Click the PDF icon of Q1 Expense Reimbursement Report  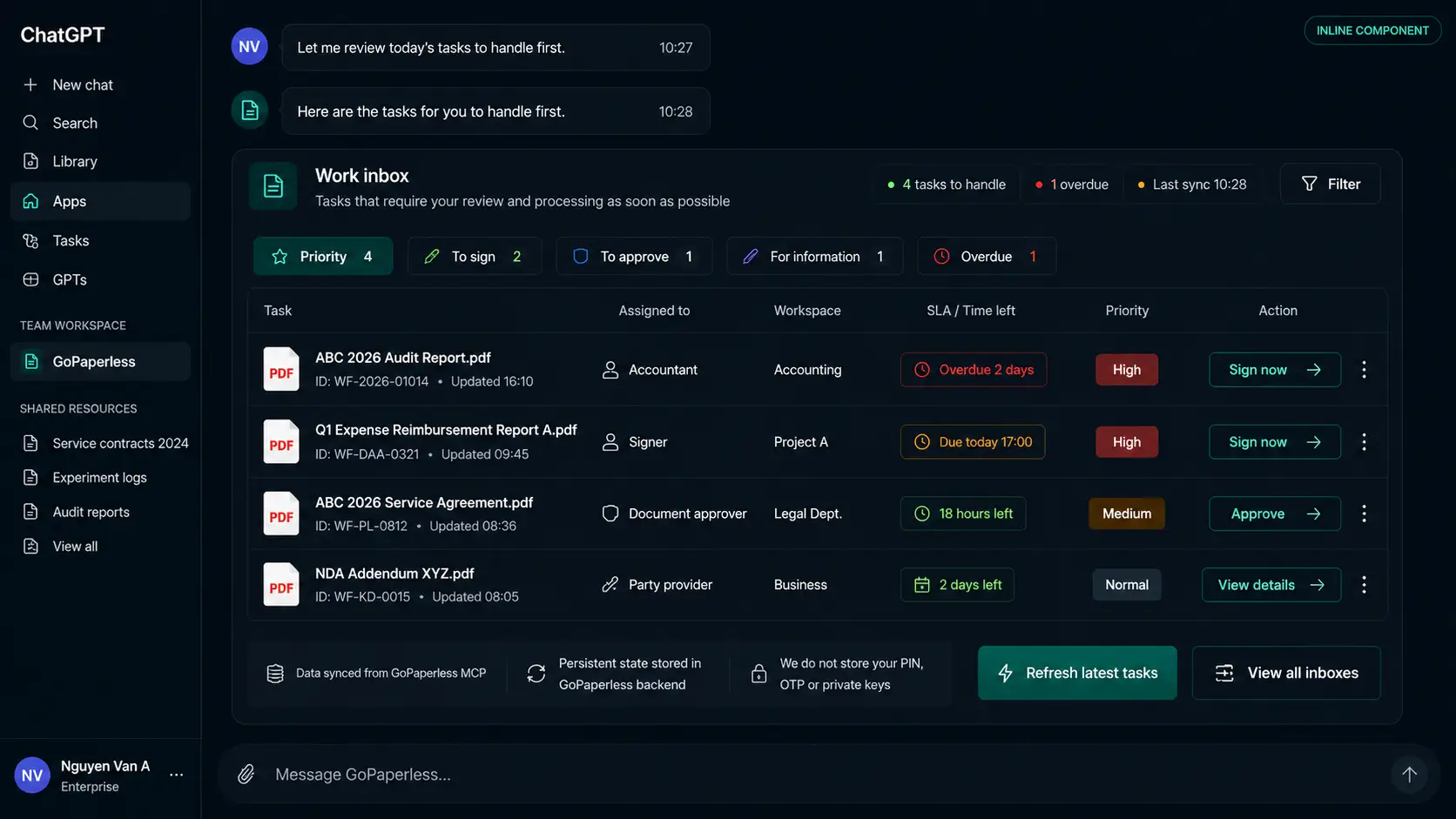coord(281,441)
